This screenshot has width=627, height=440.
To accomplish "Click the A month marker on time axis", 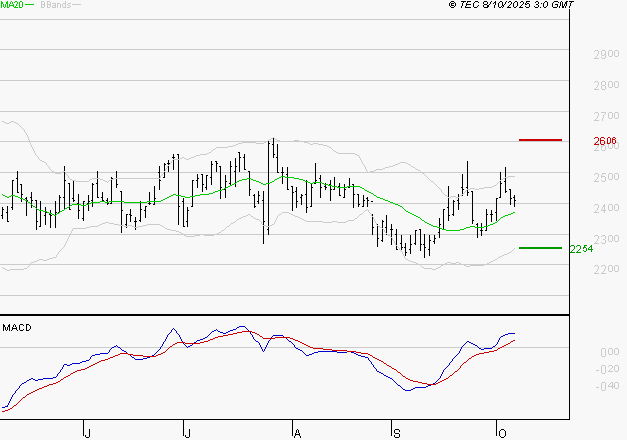I will click(297, 433).
